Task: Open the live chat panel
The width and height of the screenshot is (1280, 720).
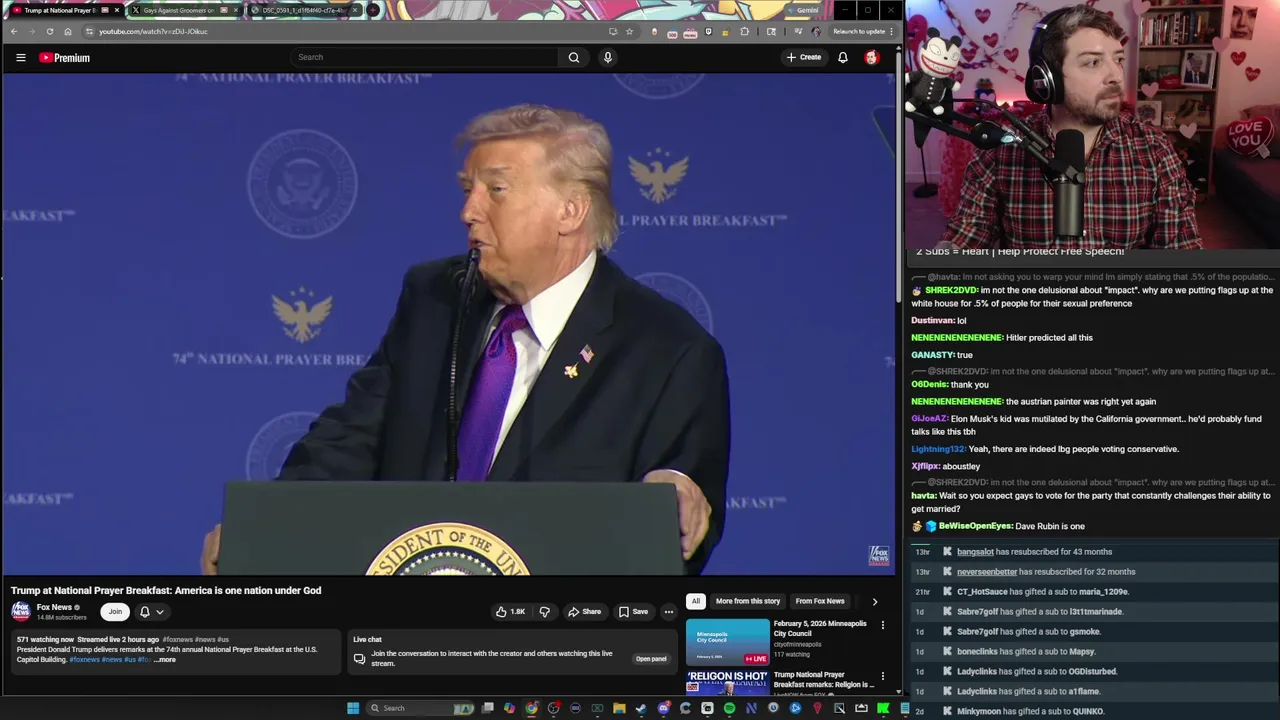Action: [x=651, y=659]
